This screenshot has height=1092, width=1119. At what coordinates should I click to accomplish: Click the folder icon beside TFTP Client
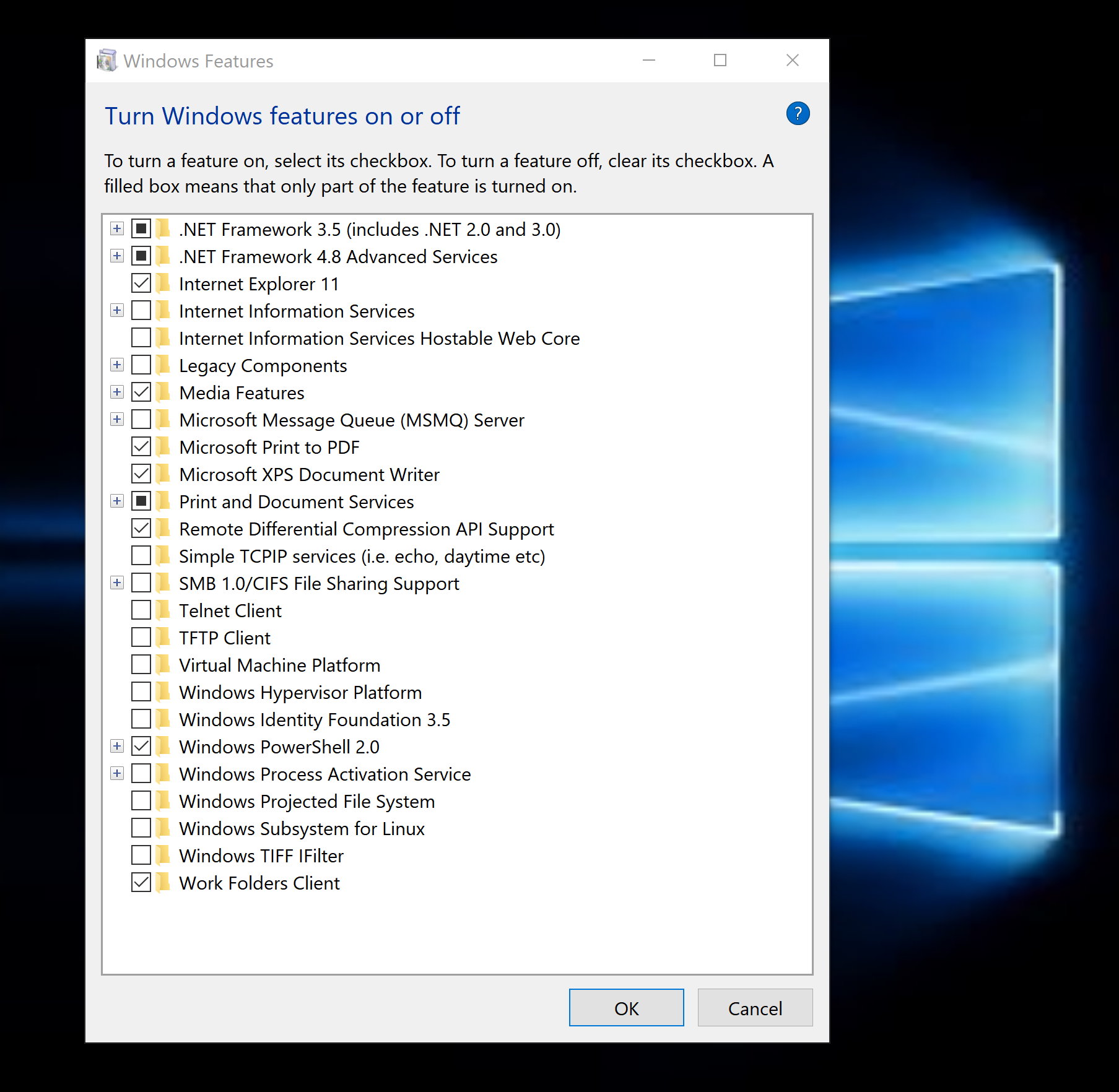(x=163, y=638)
